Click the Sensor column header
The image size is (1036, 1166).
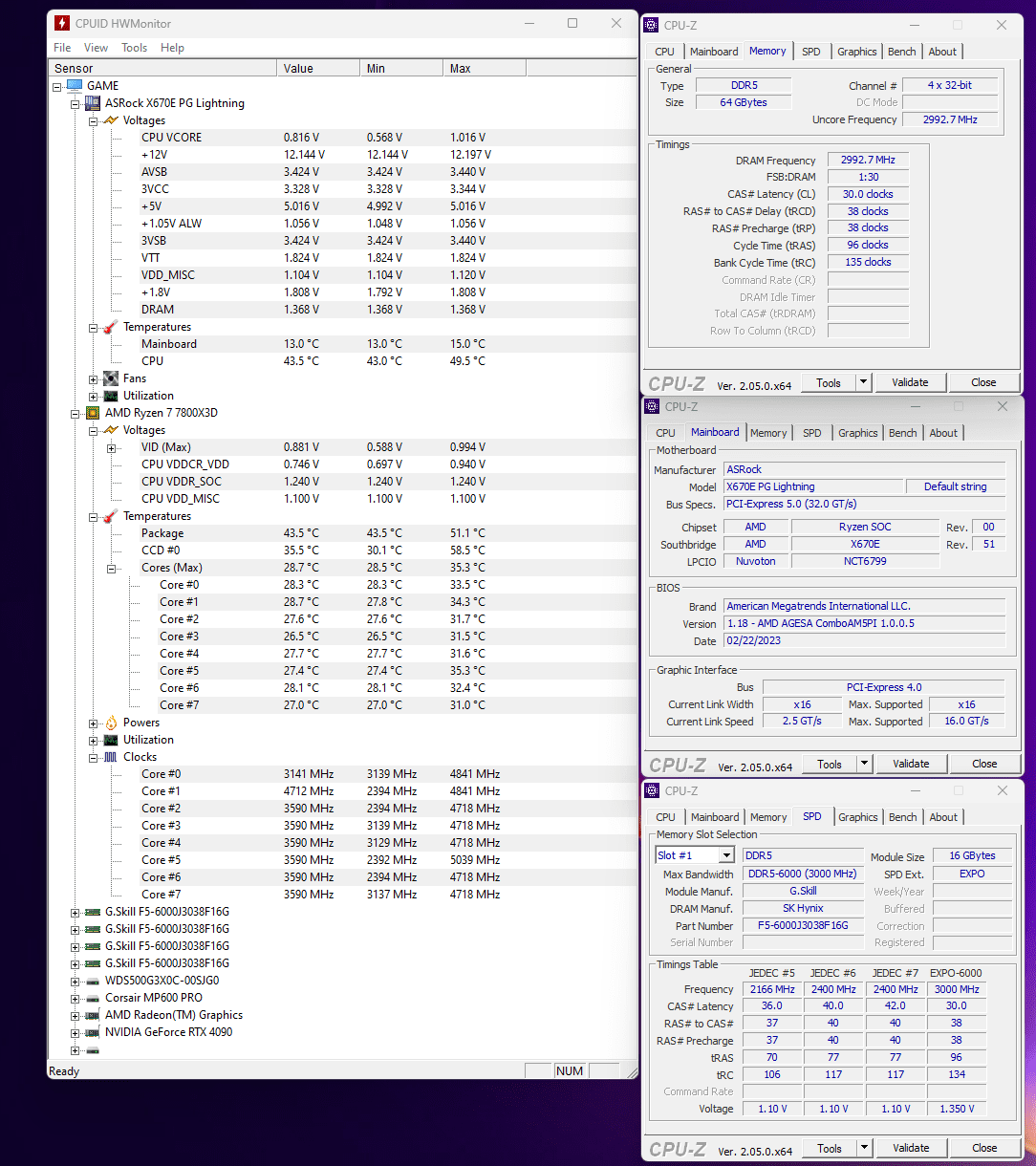coord(163,69)
